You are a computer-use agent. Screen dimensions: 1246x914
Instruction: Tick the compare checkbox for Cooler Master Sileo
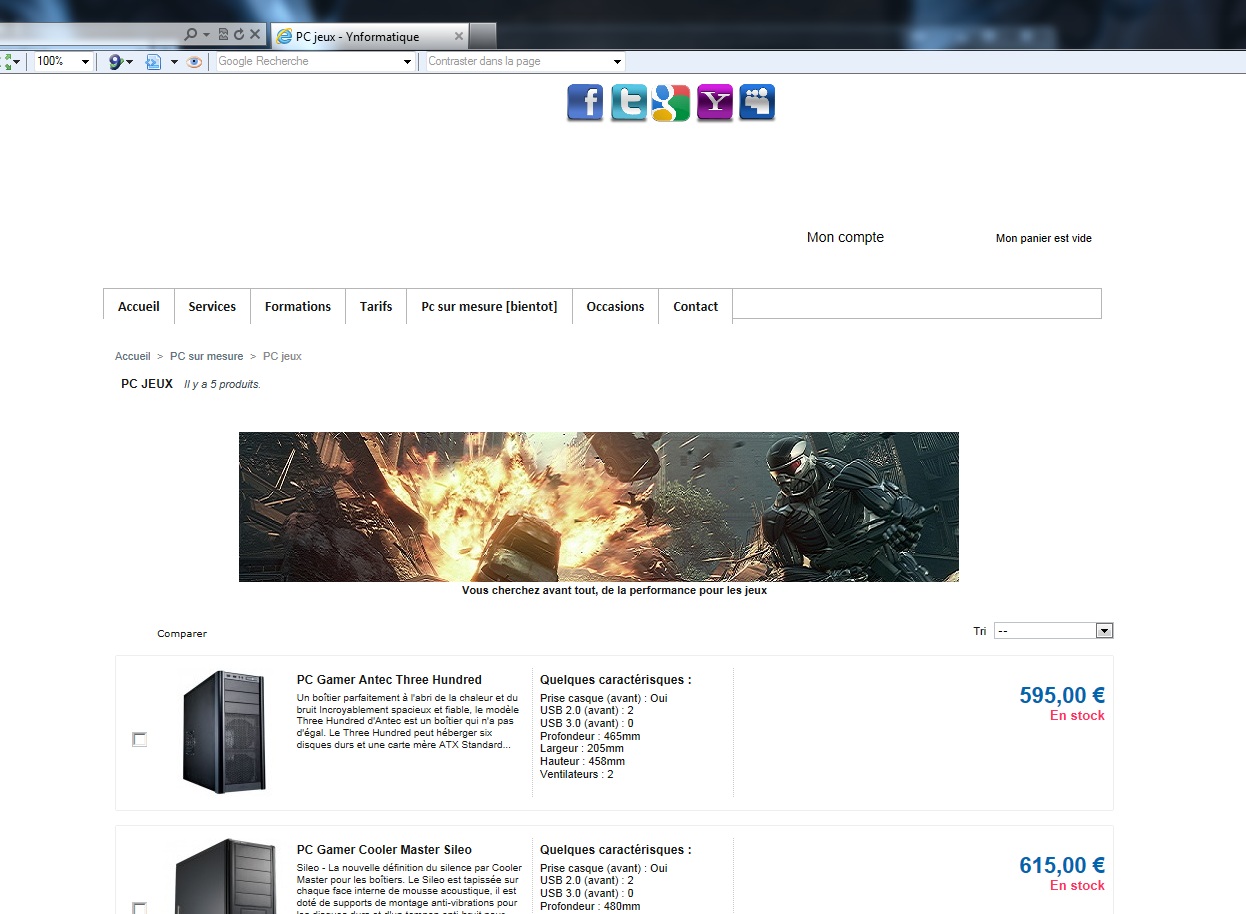(x=140, y=908)
